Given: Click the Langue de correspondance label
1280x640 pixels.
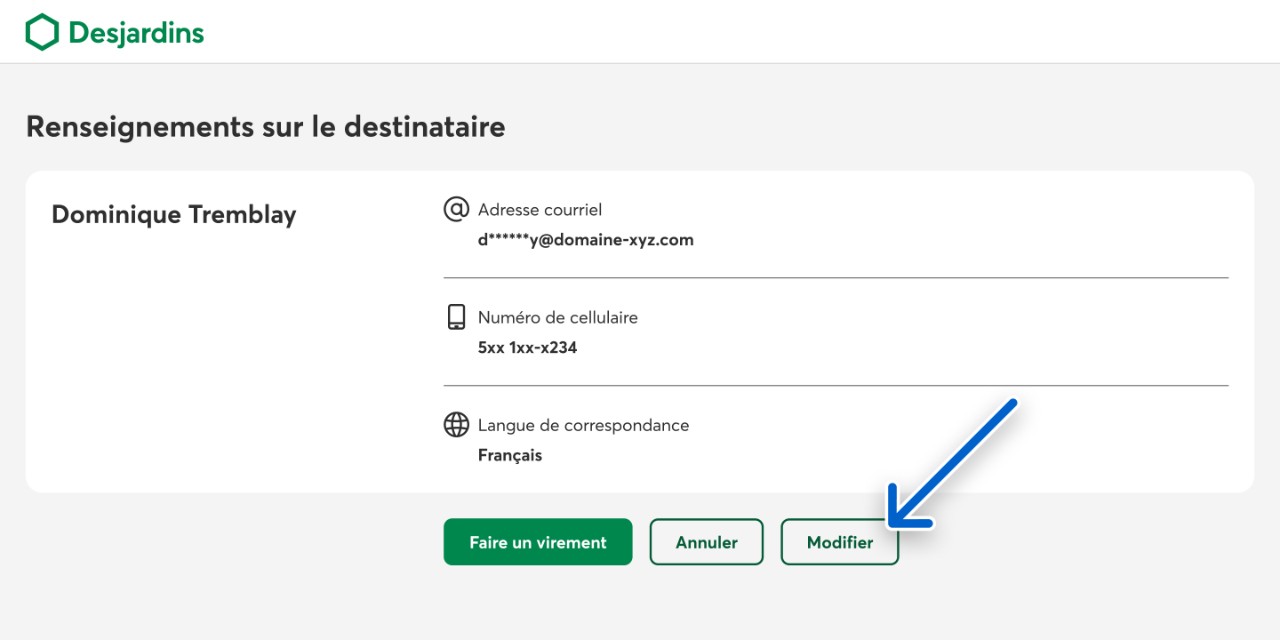Looking at the screenshot, I should pyautogui.click(x=583, y=425).
